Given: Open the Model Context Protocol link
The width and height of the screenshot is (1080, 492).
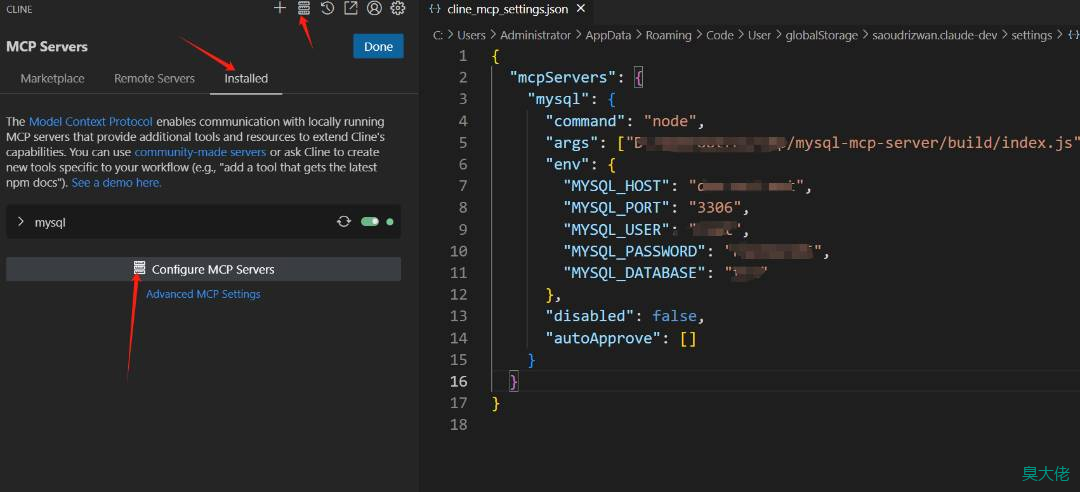Looking at the screenshot, I should 91,122.
